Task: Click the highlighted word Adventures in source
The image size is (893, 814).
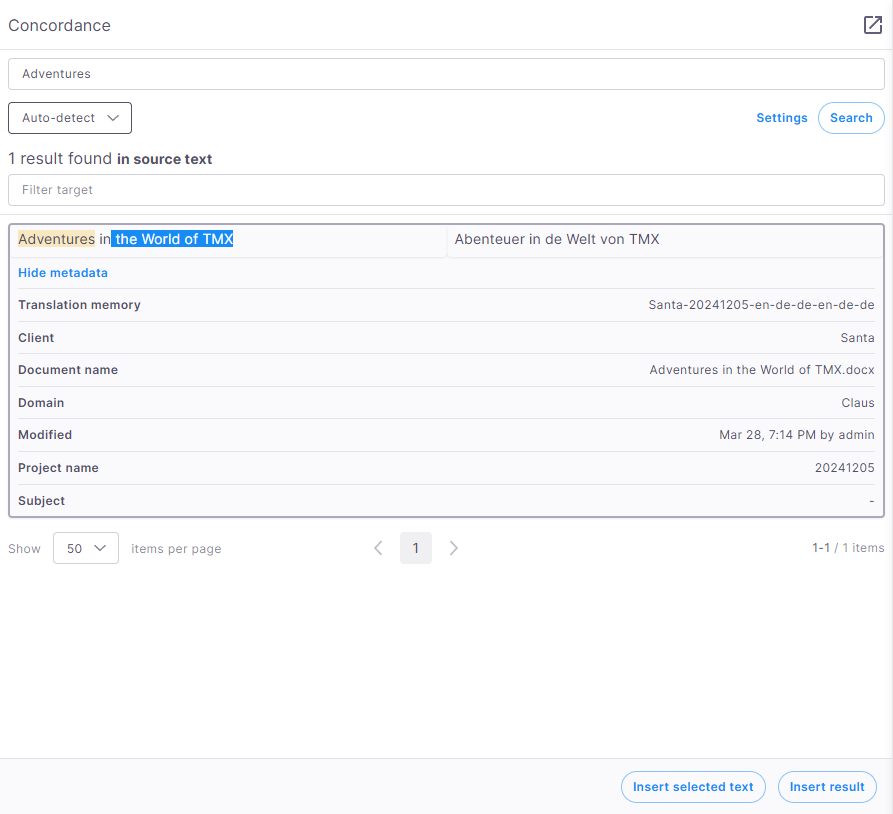Action: coord(56,239)
